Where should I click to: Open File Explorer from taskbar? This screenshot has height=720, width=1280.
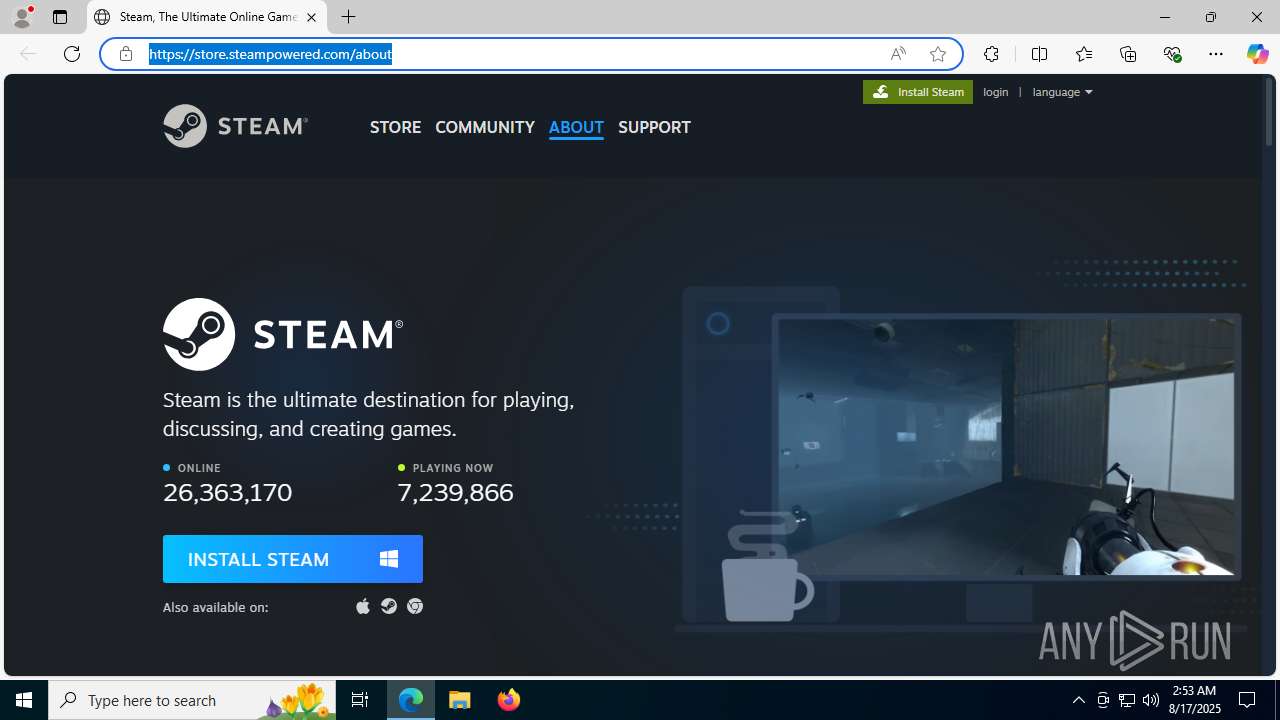pos(460,700)
